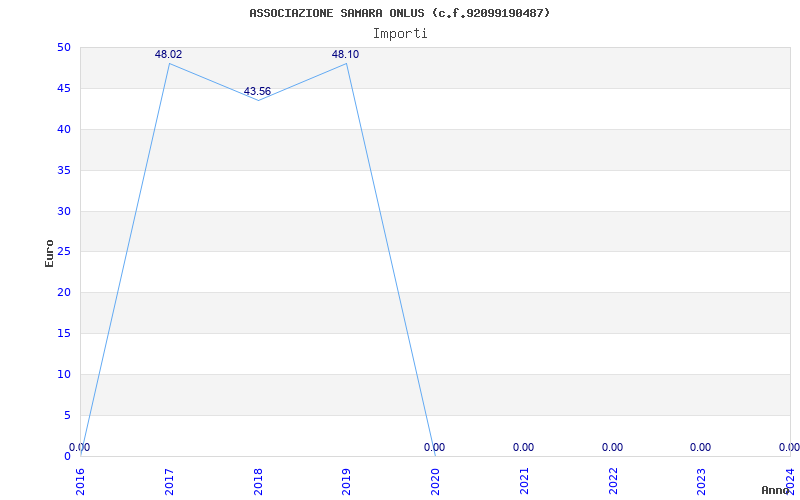Select the 48.10 data value label
This screenshot has width=800, height=500.
[345, 55]
